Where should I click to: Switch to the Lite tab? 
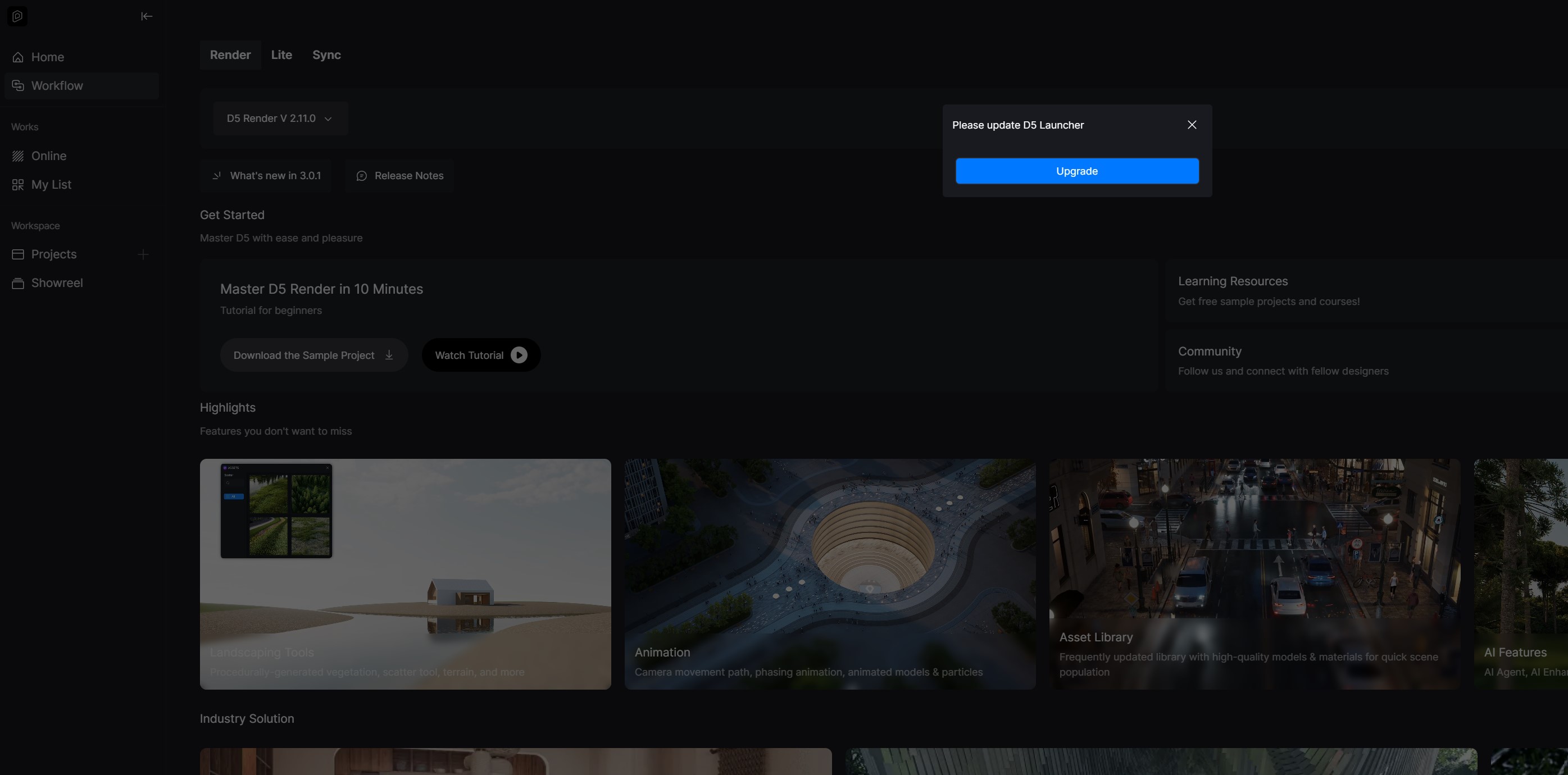(281, 54)
